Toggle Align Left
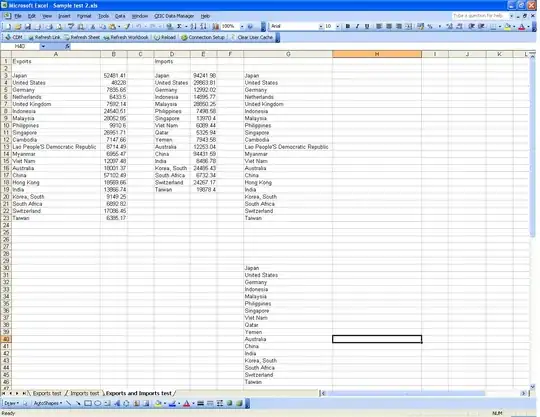Viewport: 540px width, 417px height. click(378, 26)
